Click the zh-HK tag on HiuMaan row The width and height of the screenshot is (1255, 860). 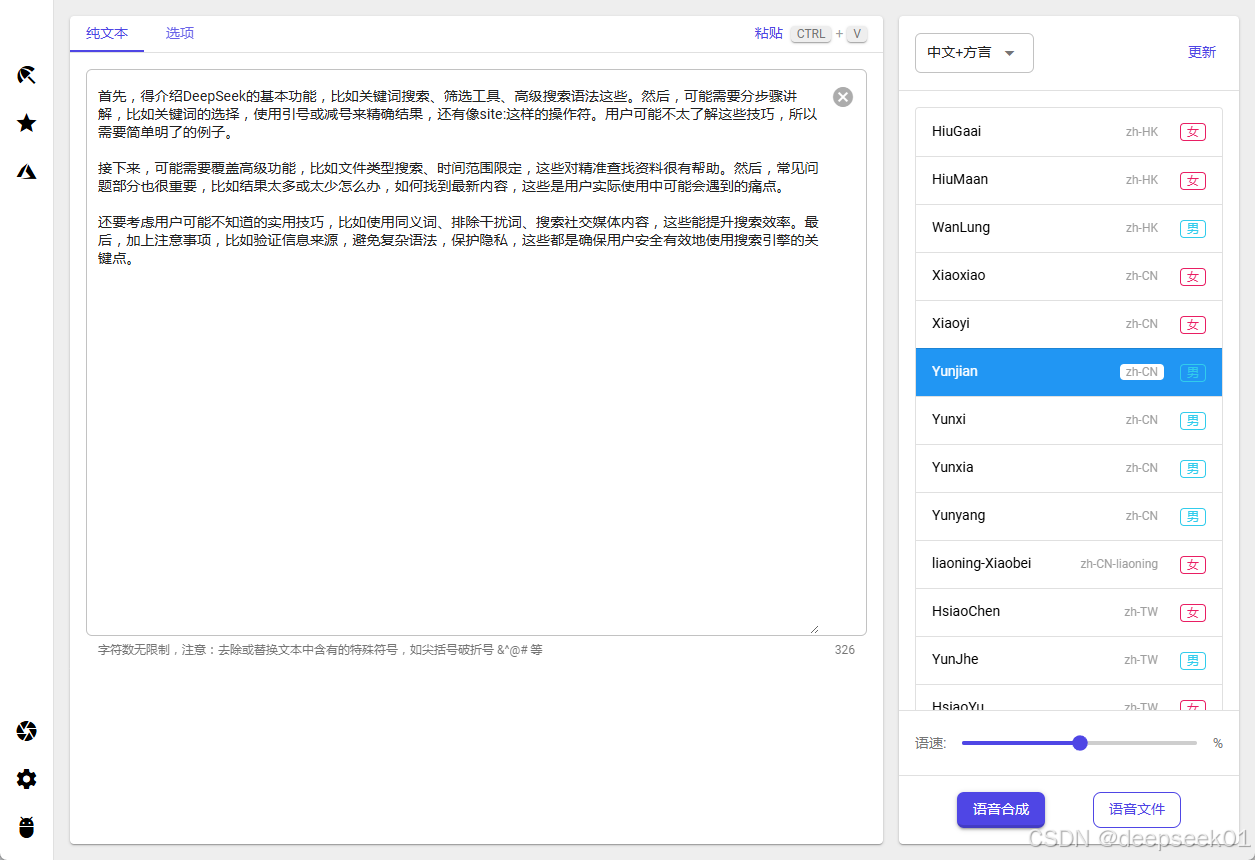click(1142, 180)
